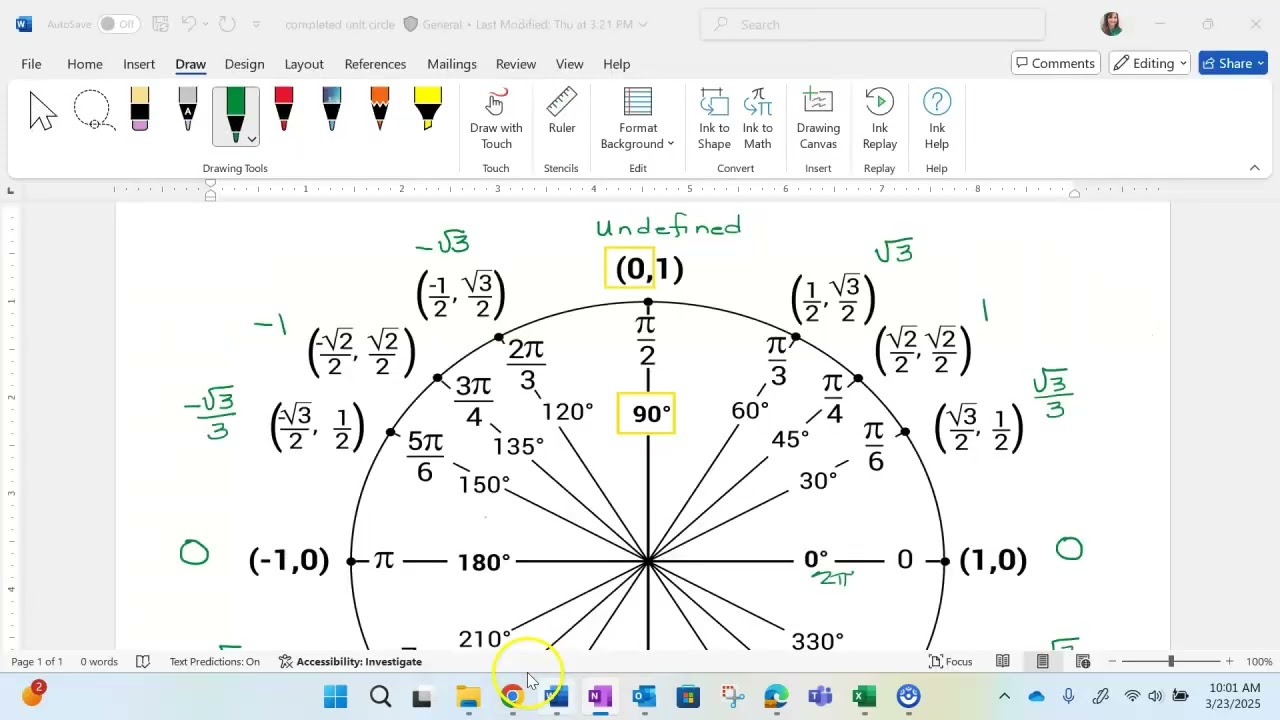Open green pen options dropdown arrow
The height and width of the screenshot is (720, 1280).
252,139
